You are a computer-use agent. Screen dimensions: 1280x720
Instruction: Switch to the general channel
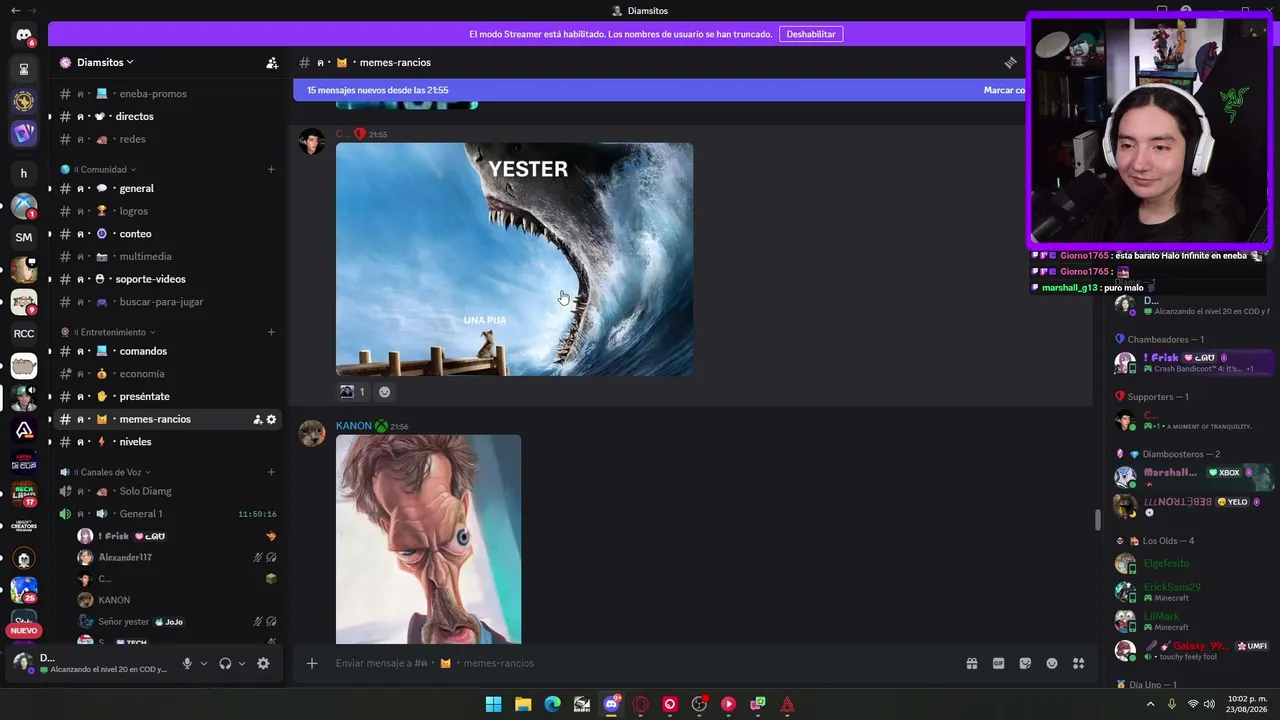point(168,188)
